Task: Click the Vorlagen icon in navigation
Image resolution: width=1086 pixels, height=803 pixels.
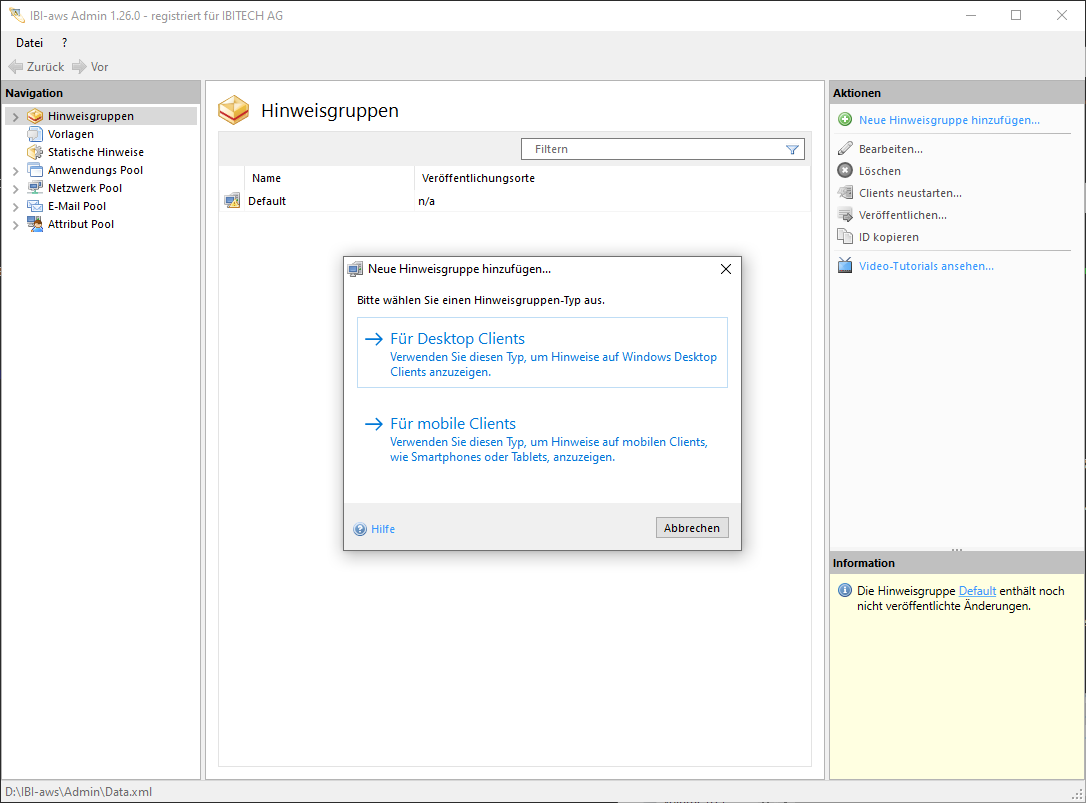Action: (x=36, y=134)
